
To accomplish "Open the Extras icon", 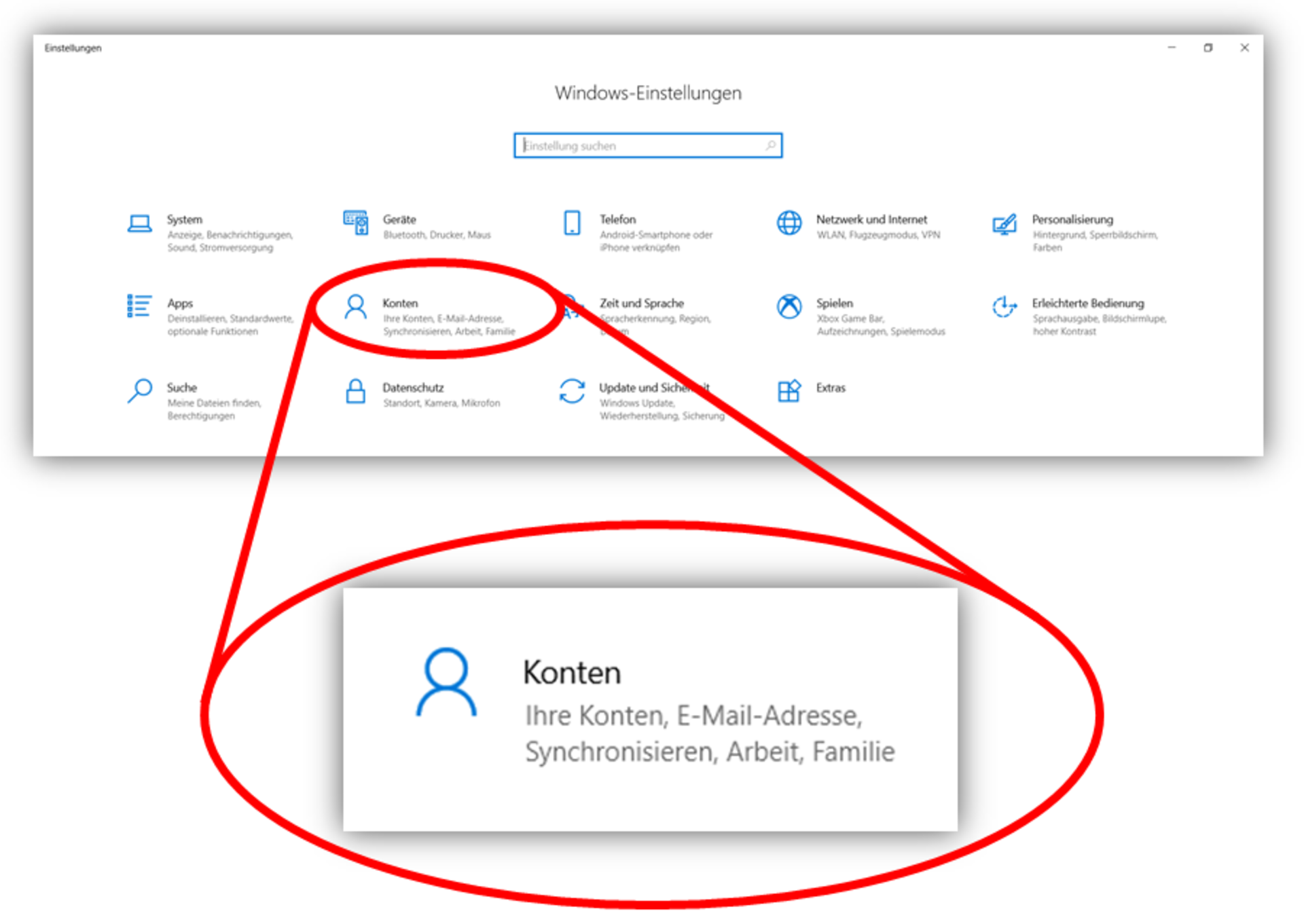I will pyautogui.click(x=789, y=390).
